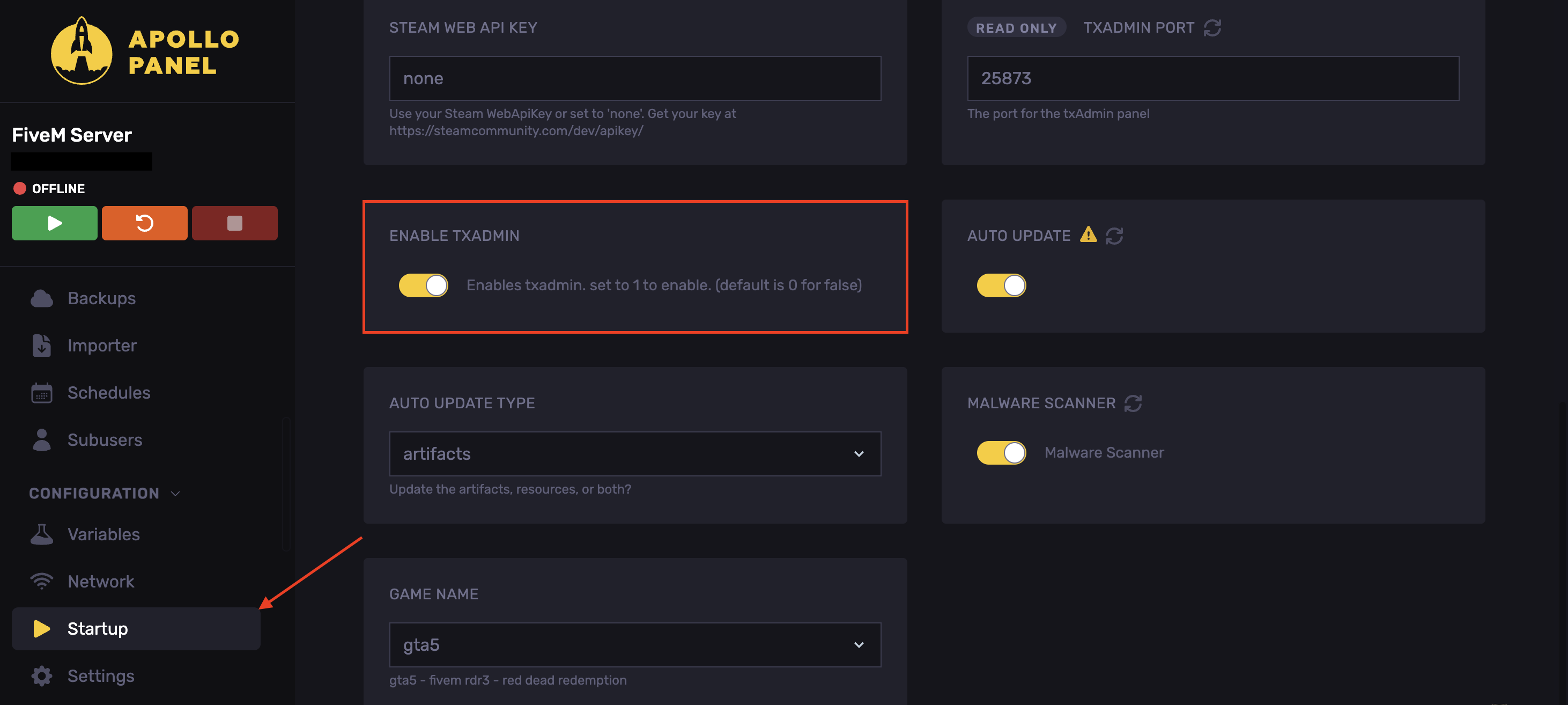The height and width of the screenshot is (705, 1568).
Task: Click the Startup play icon in sidebar
Action: [x=41, y=628]
